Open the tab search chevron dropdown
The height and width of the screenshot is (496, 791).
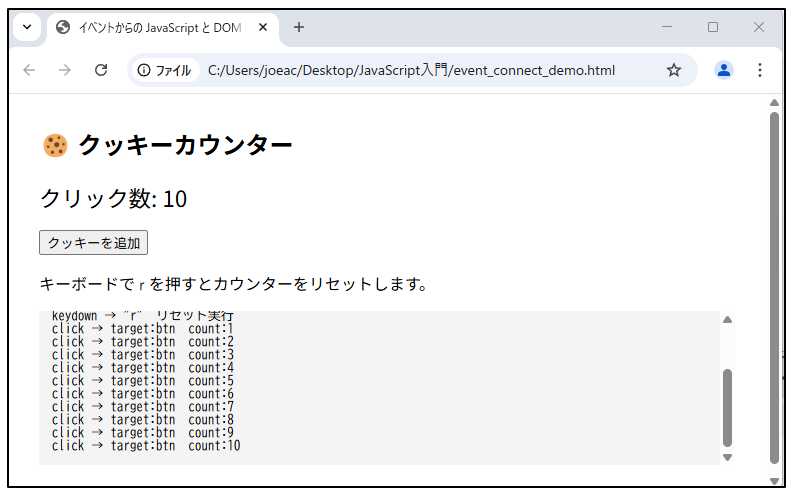coord(26,27)
